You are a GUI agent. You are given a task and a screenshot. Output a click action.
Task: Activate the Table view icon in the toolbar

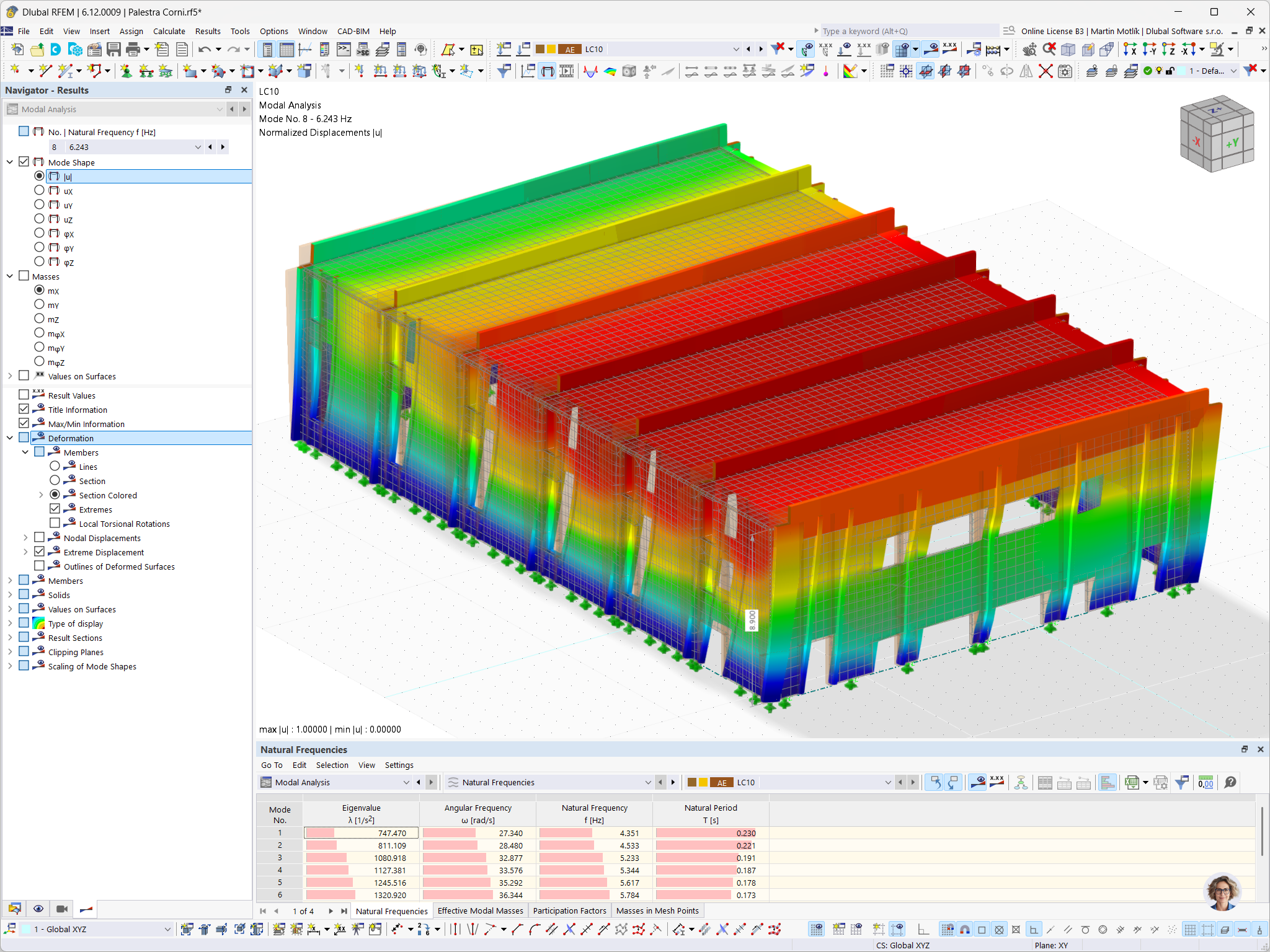[287, 49]
